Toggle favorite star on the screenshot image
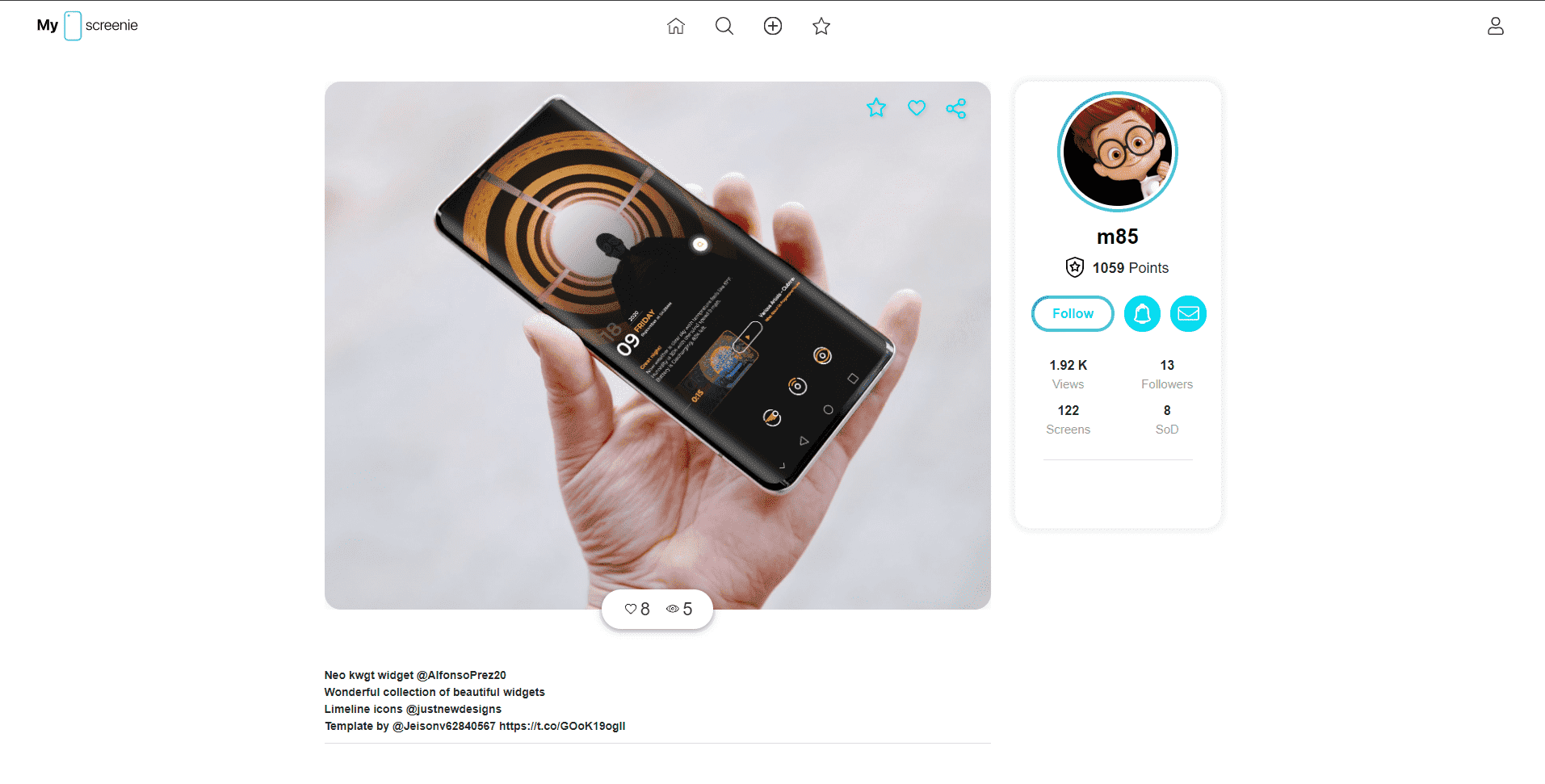This screenshot has width=1545, height=784. [876, 107]
